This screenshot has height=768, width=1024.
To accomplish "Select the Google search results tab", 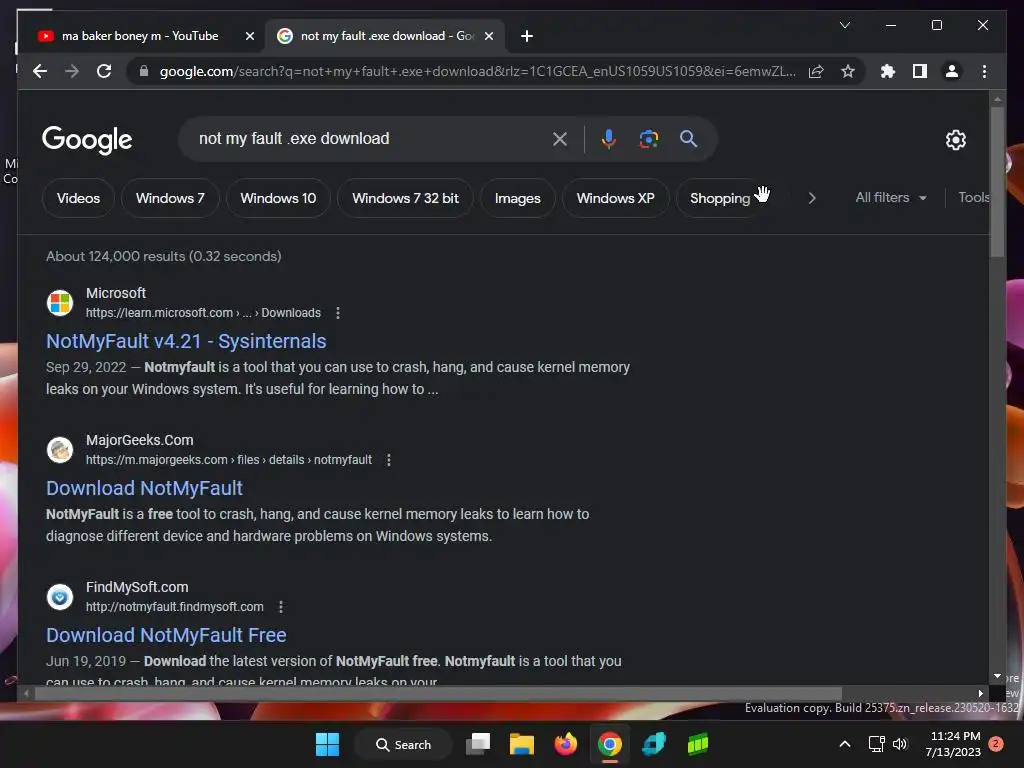I will 385,36.
